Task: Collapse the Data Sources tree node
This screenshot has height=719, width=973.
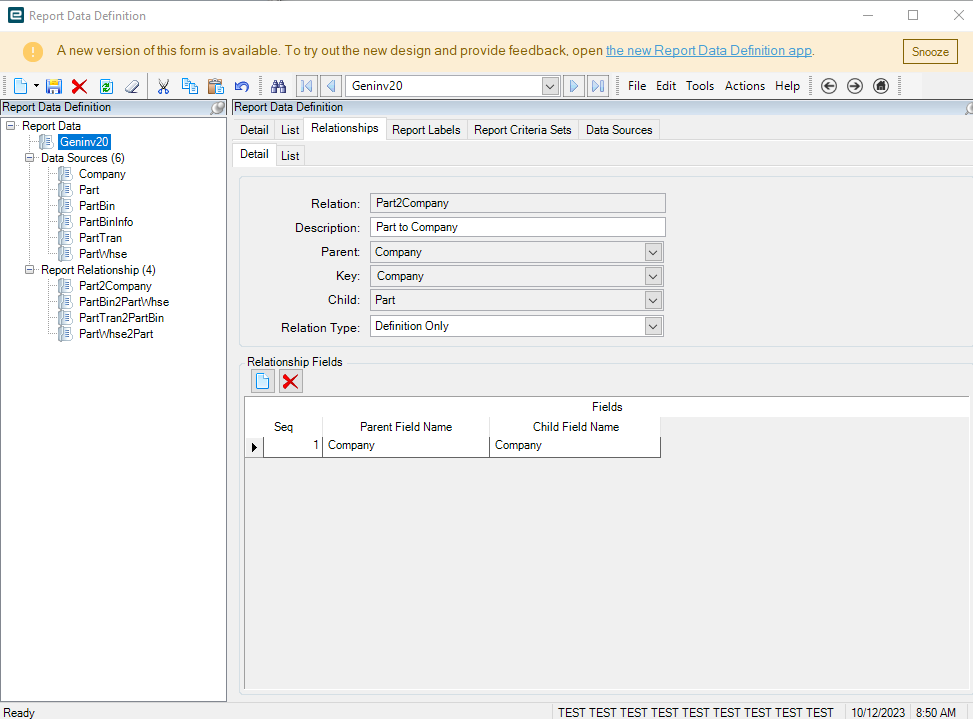Action: (30, 158)
